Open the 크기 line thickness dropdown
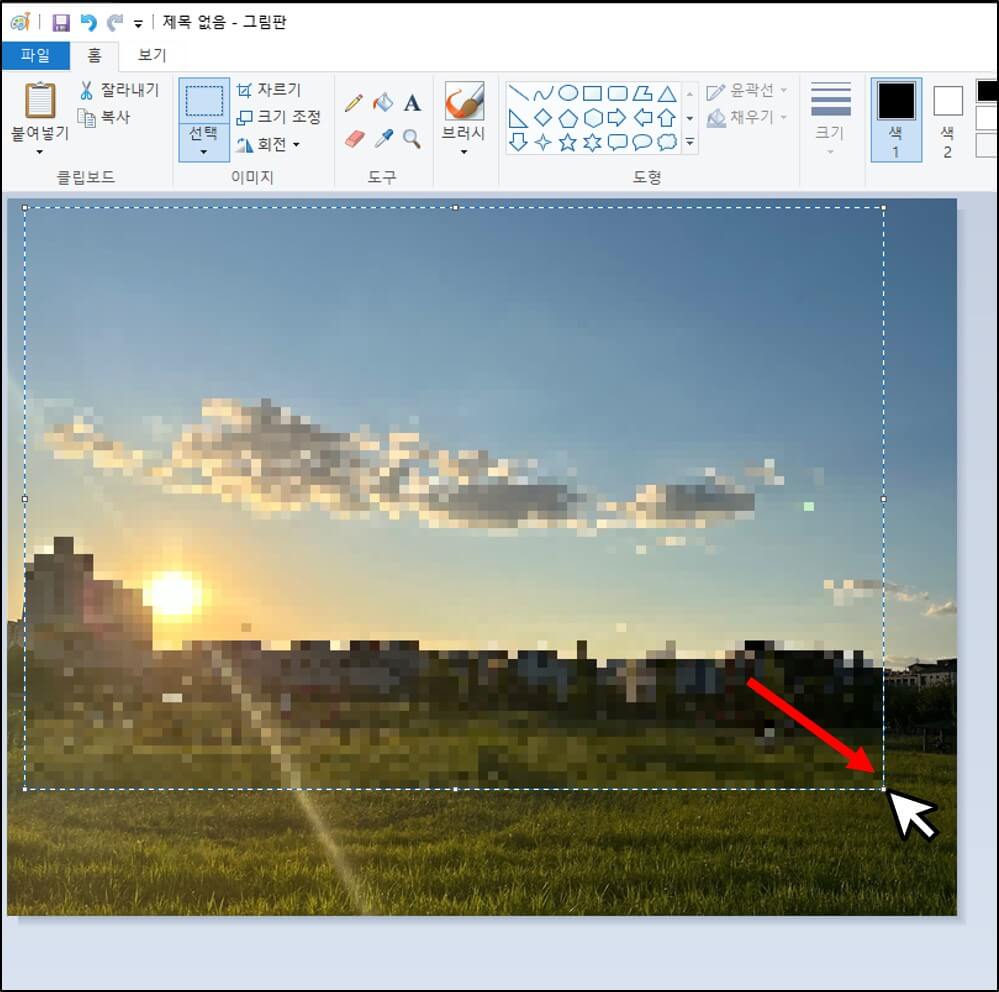The image size is (999, 992). click(x=830, y=118)
